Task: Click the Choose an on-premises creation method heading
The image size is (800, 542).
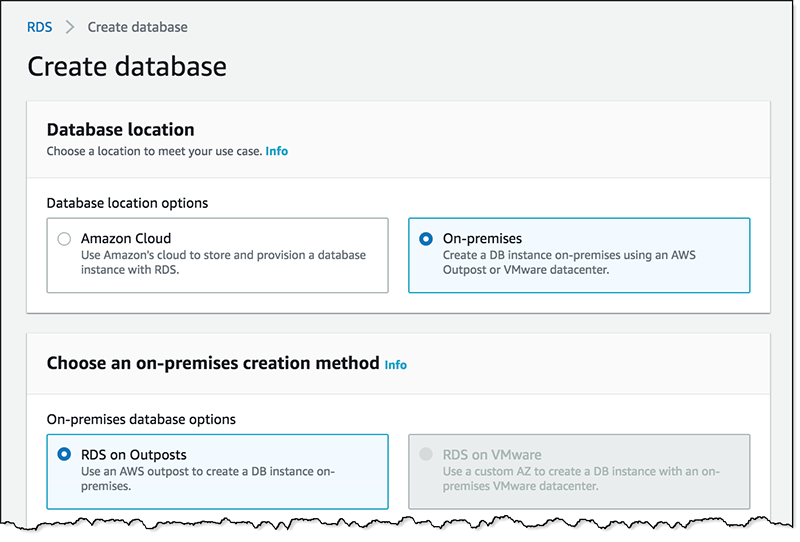Action: (213, 363)
